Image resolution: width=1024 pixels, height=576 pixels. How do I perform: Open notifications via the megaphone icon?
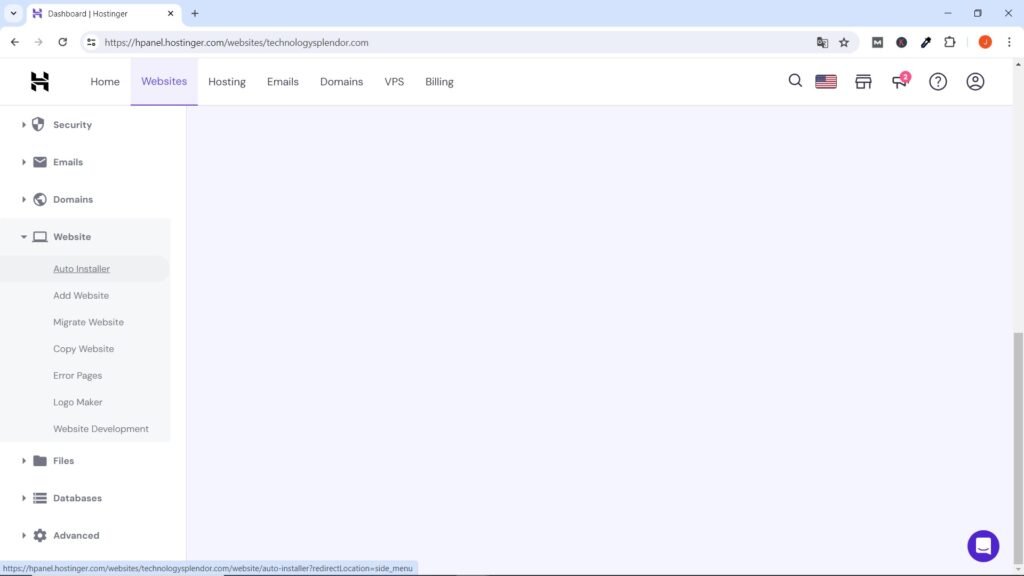(x=898, y=82)
